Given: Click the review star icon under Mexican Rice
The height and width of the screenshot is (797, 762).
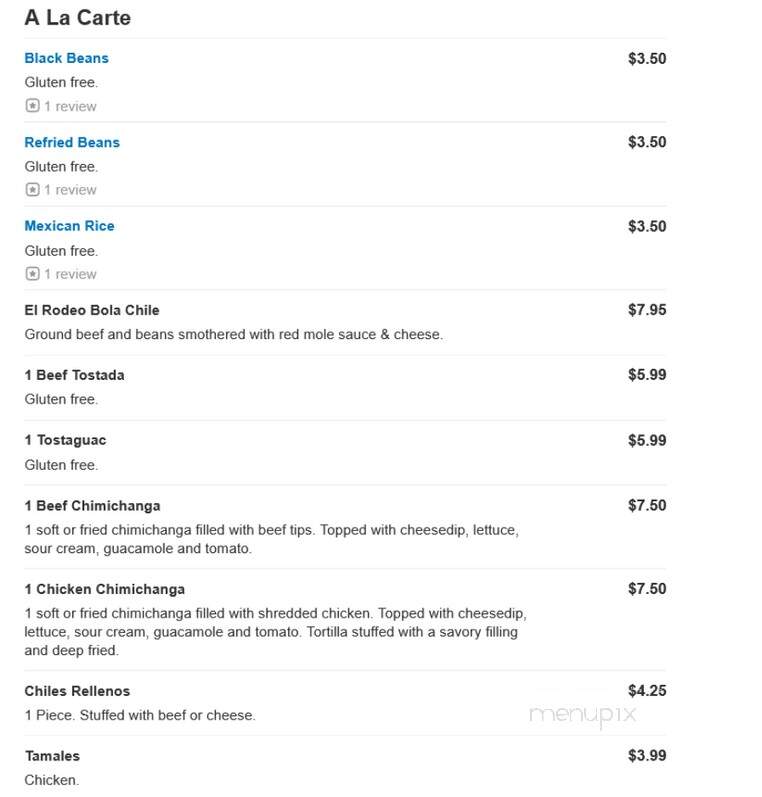Looking at the screenshot, I should (x=33, y=274).
